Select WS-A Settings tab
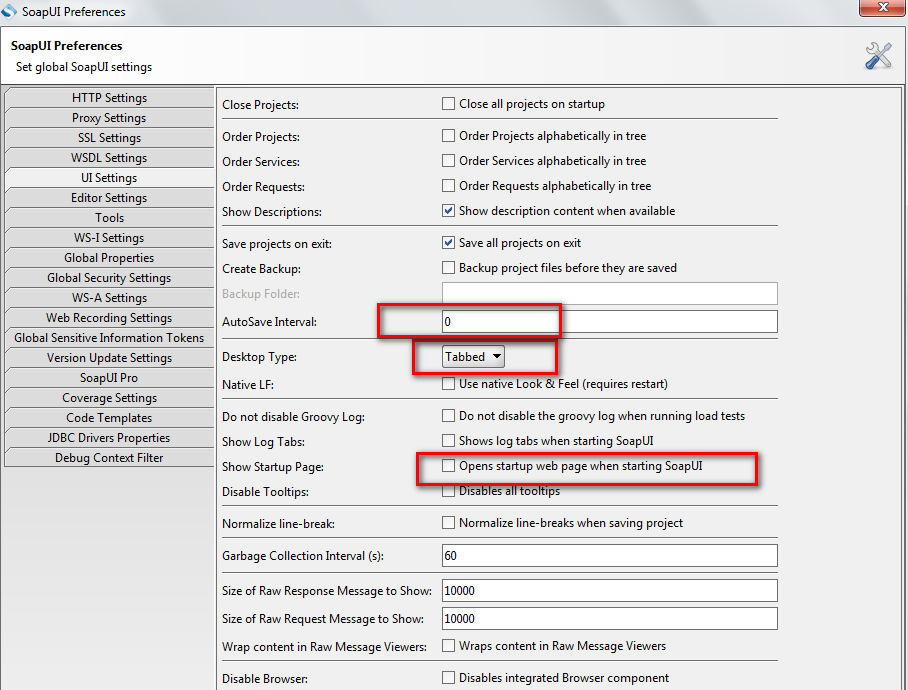 pos(109,298)
